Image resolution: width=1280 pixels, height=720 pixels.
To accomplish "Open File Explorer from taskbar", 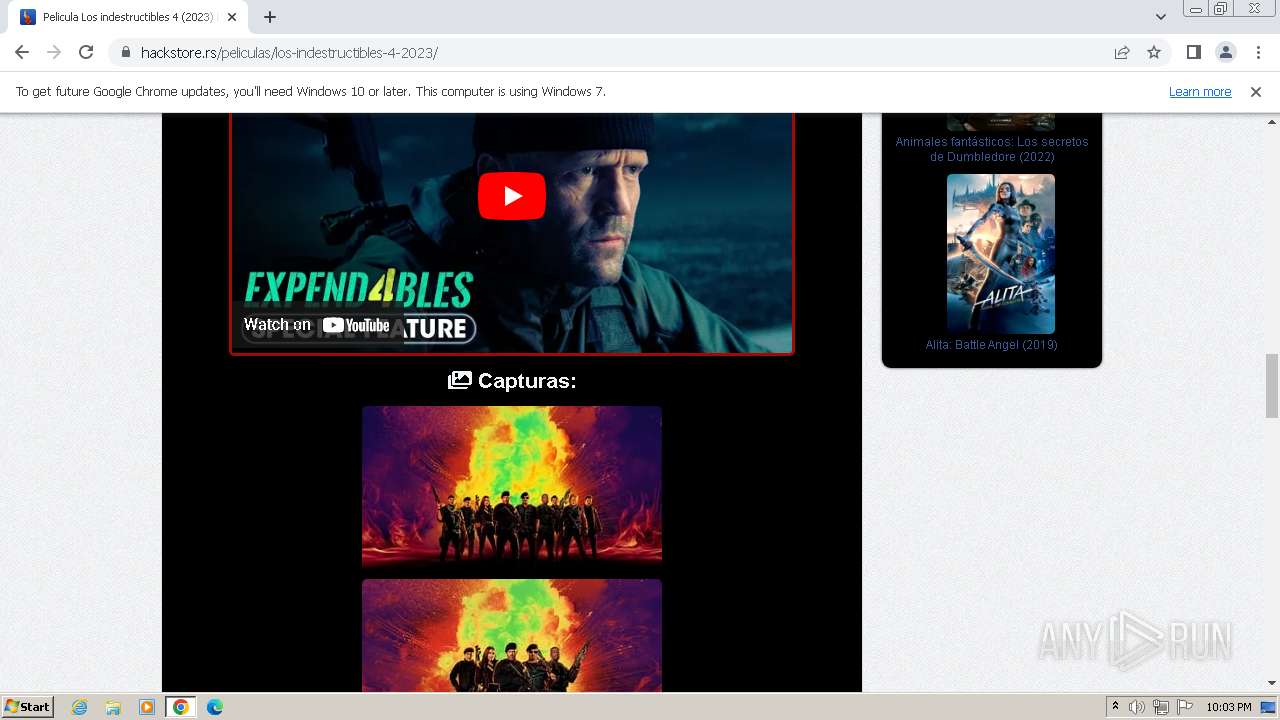I will 113,707.
